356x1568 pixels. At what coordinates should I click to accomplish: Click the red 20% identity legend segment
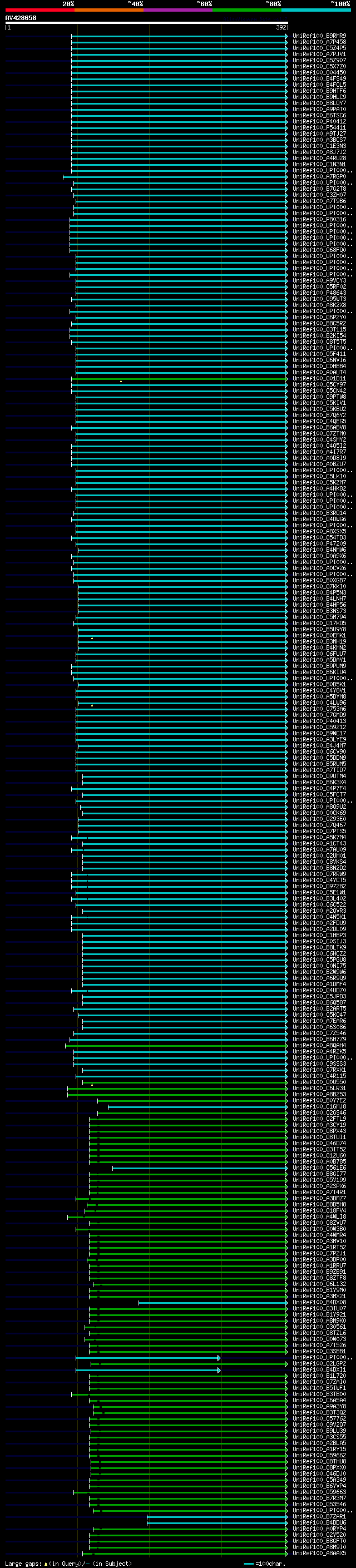pos(39,10)
